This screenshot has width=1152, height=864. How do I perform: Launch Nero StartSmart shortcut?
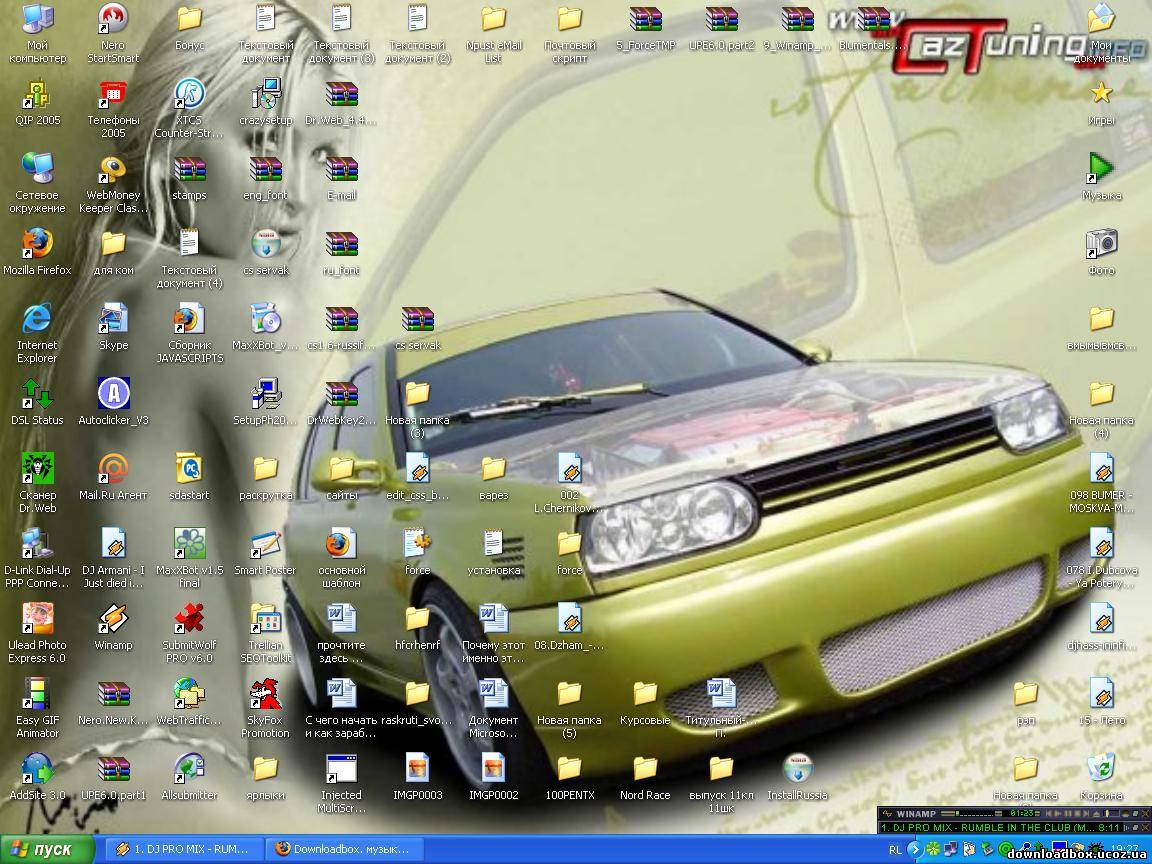coord(113,33)
